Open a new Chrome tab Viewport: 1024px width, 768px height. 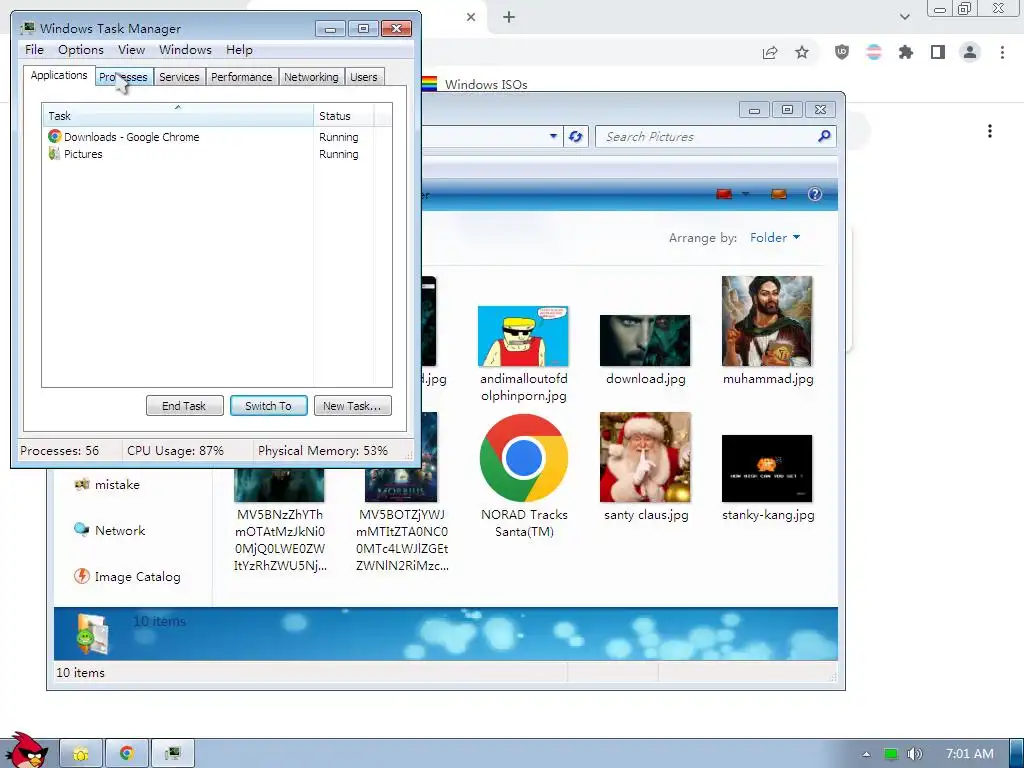tap(509, 17)
